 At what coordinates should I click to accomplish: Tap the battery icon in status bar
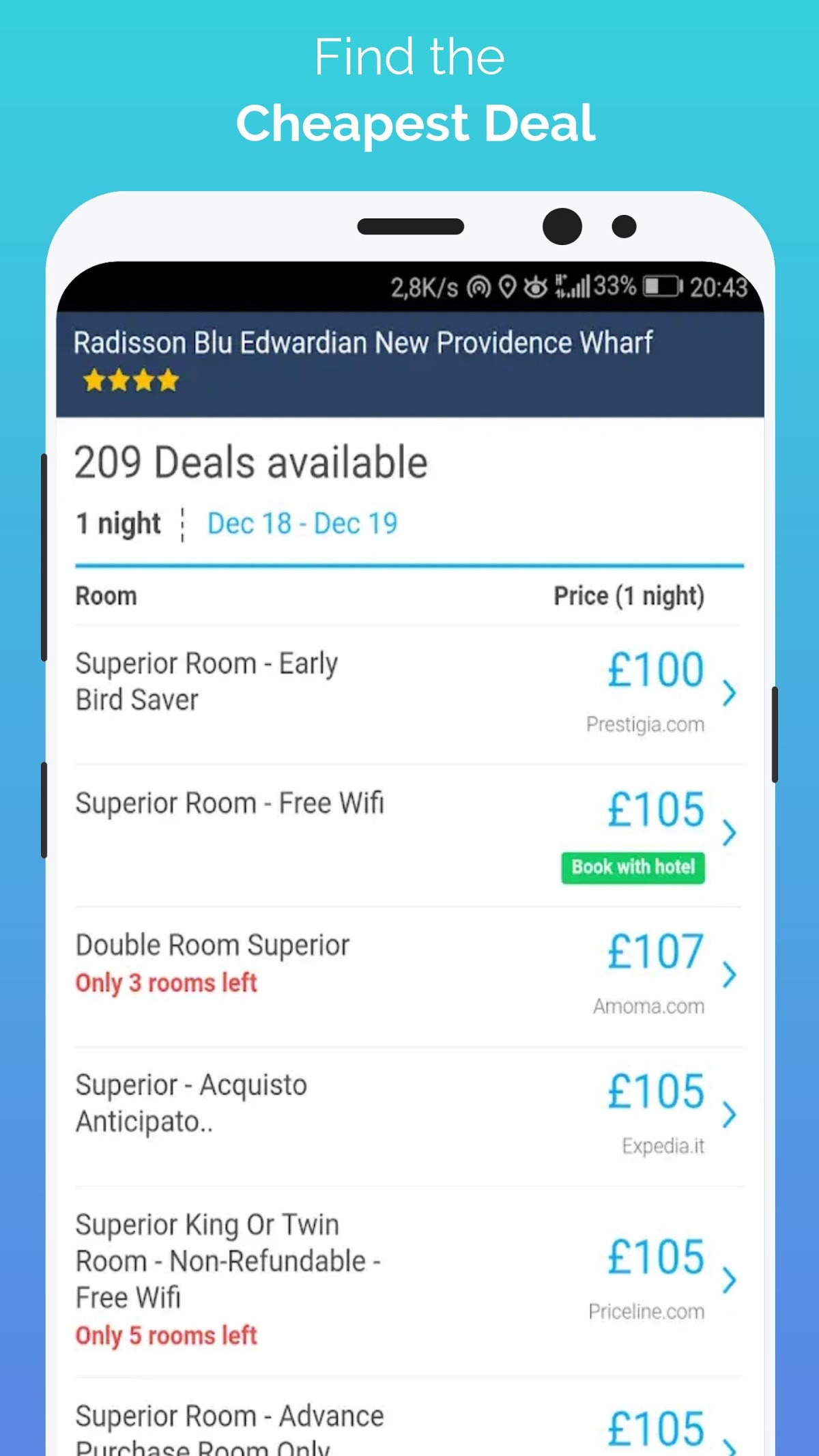pos(662,287)
